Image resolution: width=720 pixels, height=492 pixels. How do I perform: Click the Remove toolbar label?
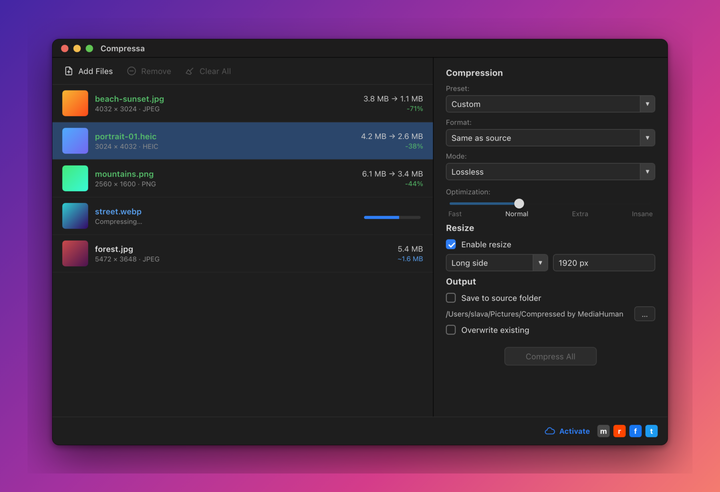[x=156, y=71]
